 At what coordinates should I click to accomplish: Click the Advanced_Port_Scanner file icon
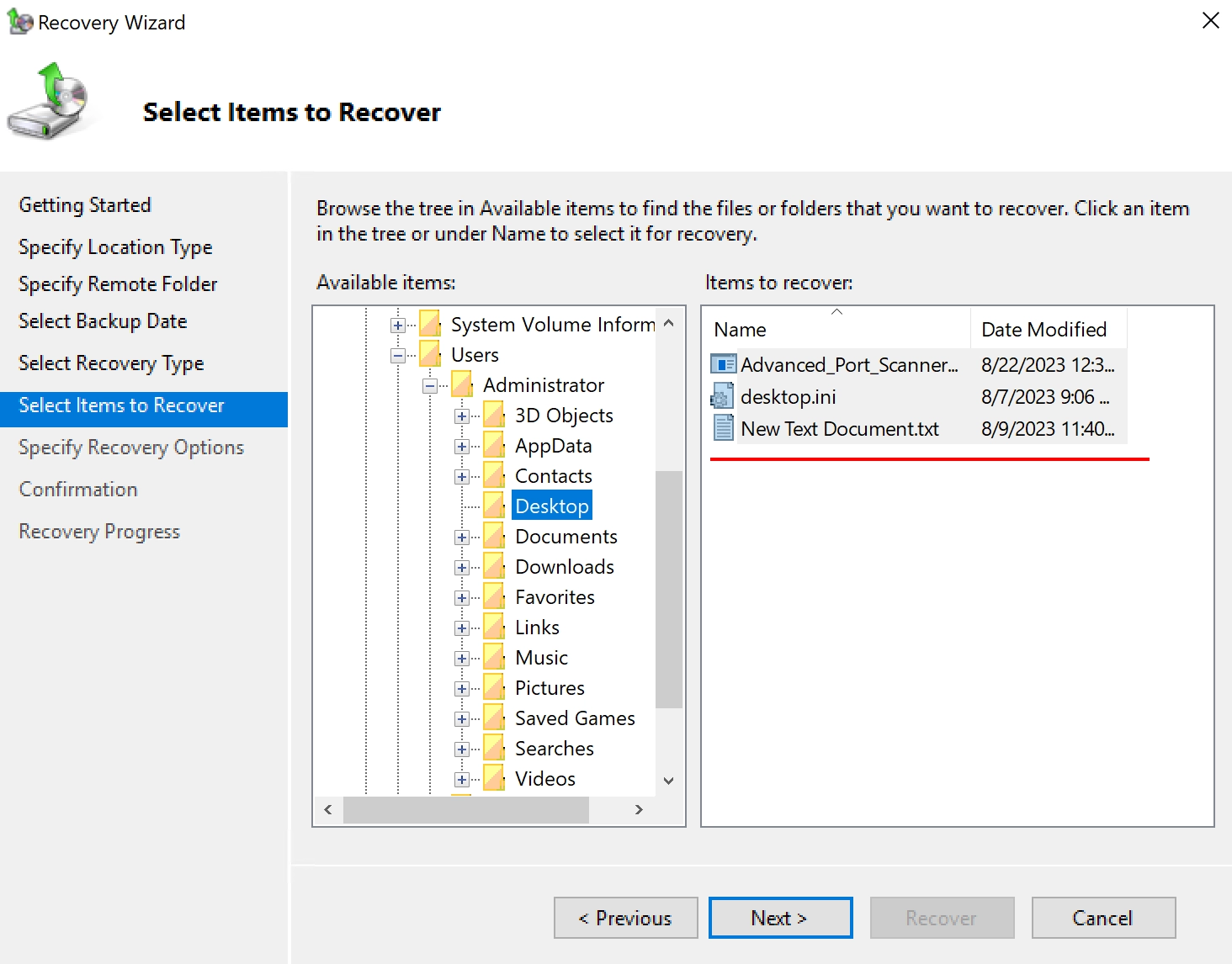point(723,364)
